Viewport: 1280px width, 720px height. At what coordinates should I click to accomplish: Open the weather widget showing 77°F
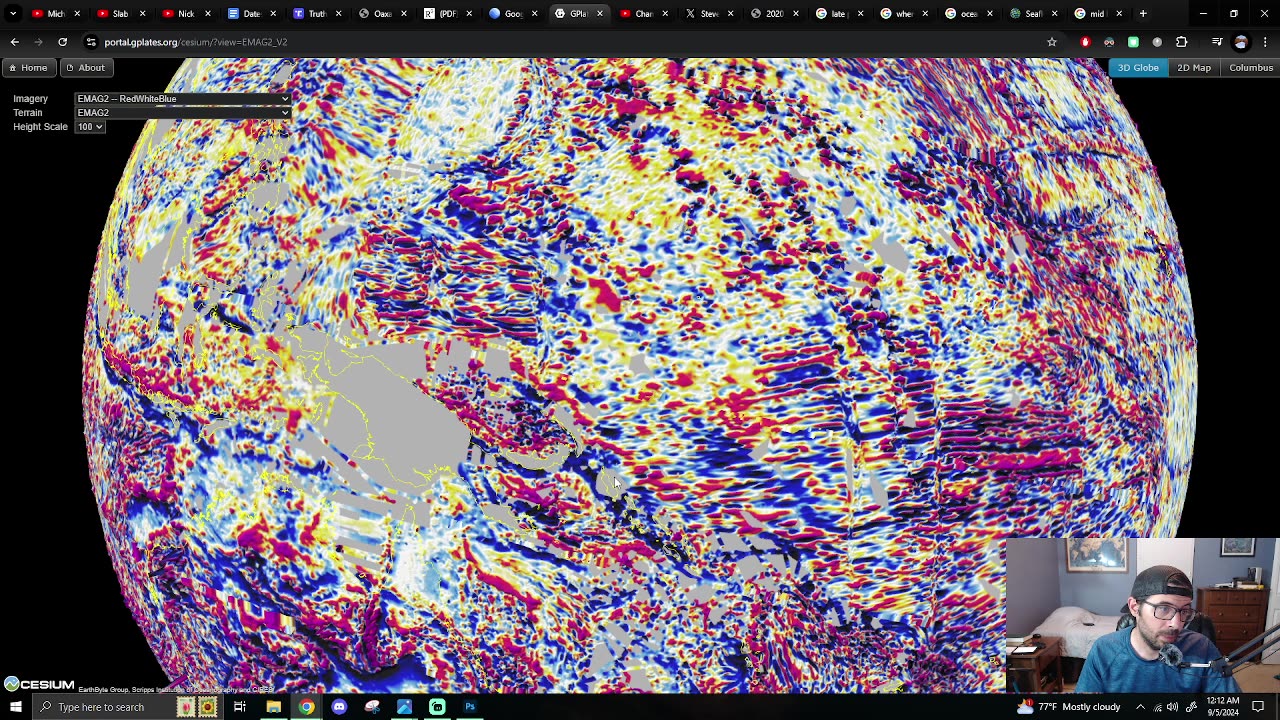[1069, 707]
